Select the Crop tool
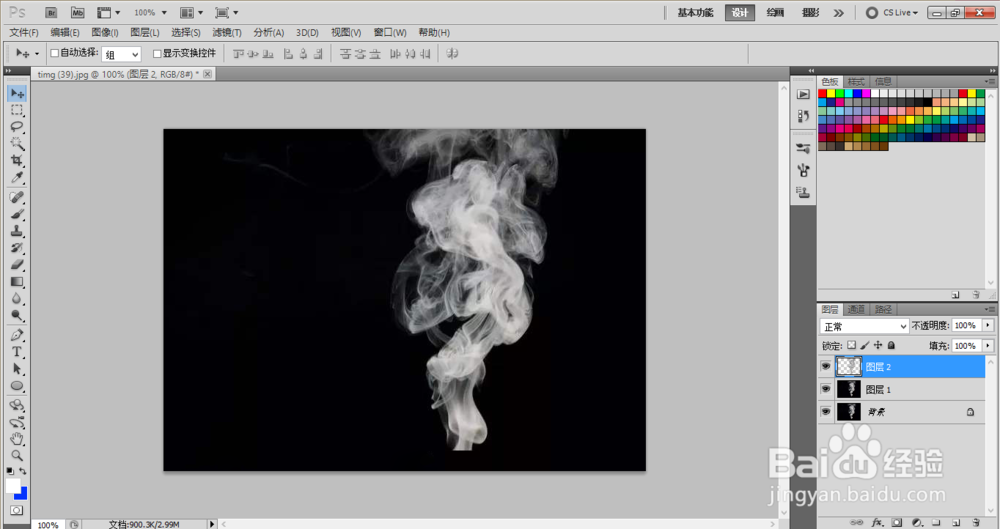The width and height of the screenshot is (1000, 529). [17, 160]
